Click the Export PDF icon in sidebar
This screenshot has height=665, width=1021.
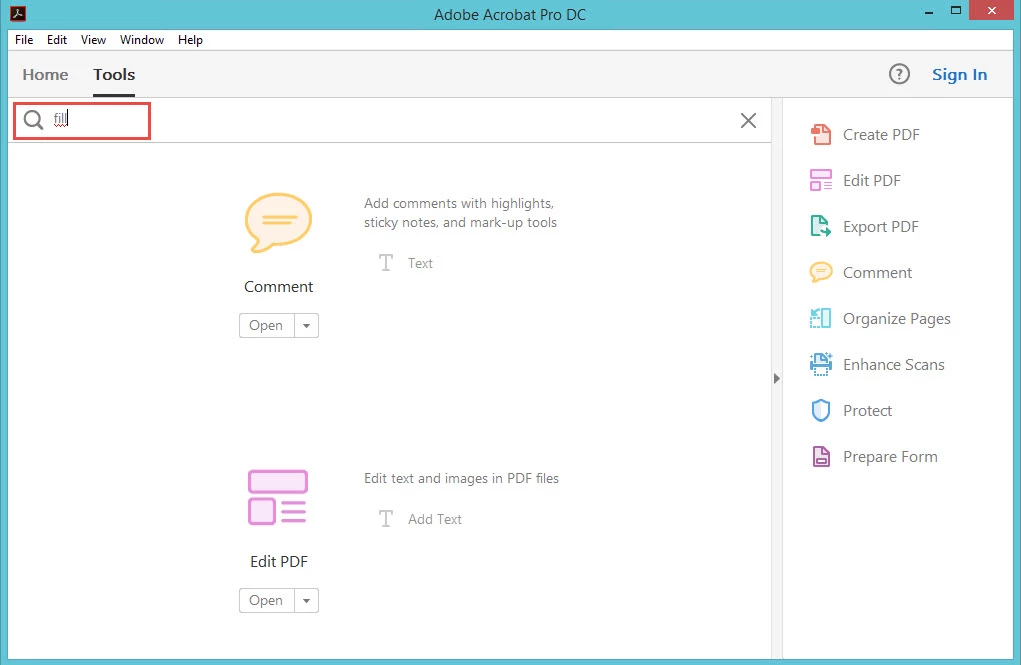coord(820,227)
